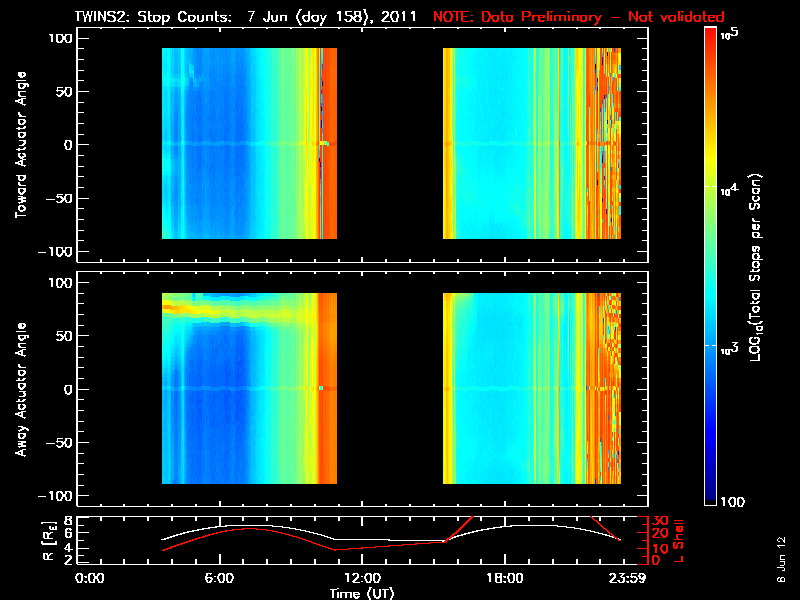Click the R [RE] axis label
Viewport: 800px width, 600px height.
pyautogui.click(x=48, y=541)
